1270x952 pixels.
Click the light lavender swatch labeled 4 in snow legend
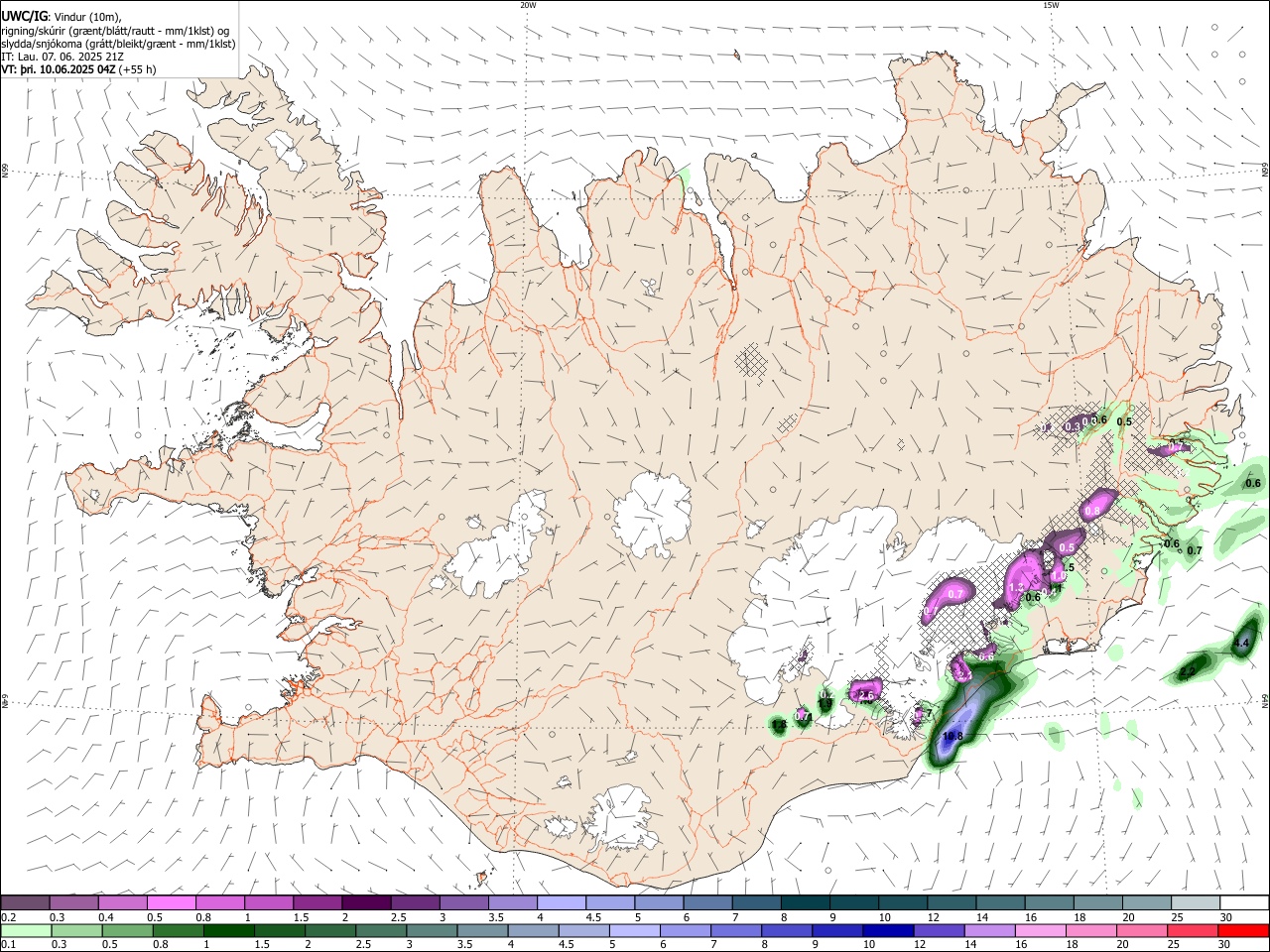tap(562, 903)
